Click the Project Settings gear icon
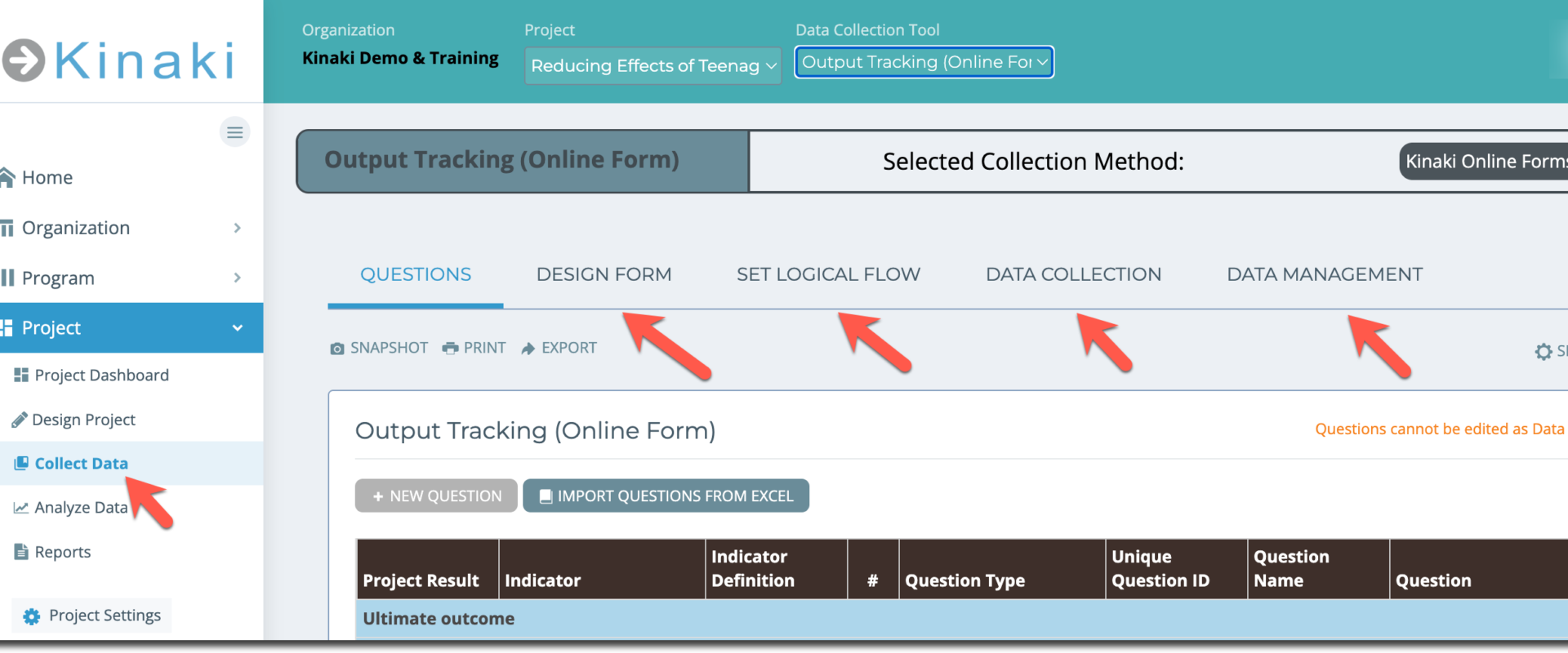 [x=32, y=616]
